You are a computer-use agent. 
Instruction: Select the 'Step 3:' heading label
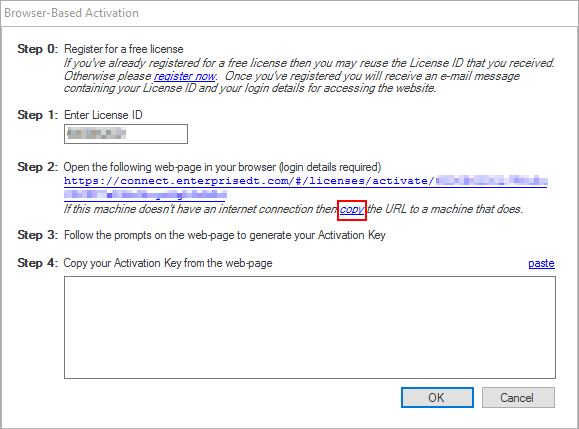(38, 235)
